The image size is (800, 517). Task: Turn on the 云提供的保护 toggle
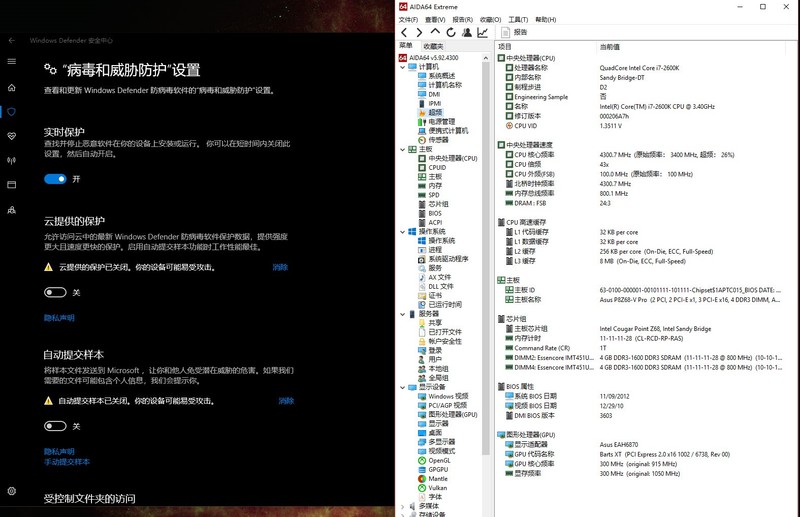(x=55, y=292)
